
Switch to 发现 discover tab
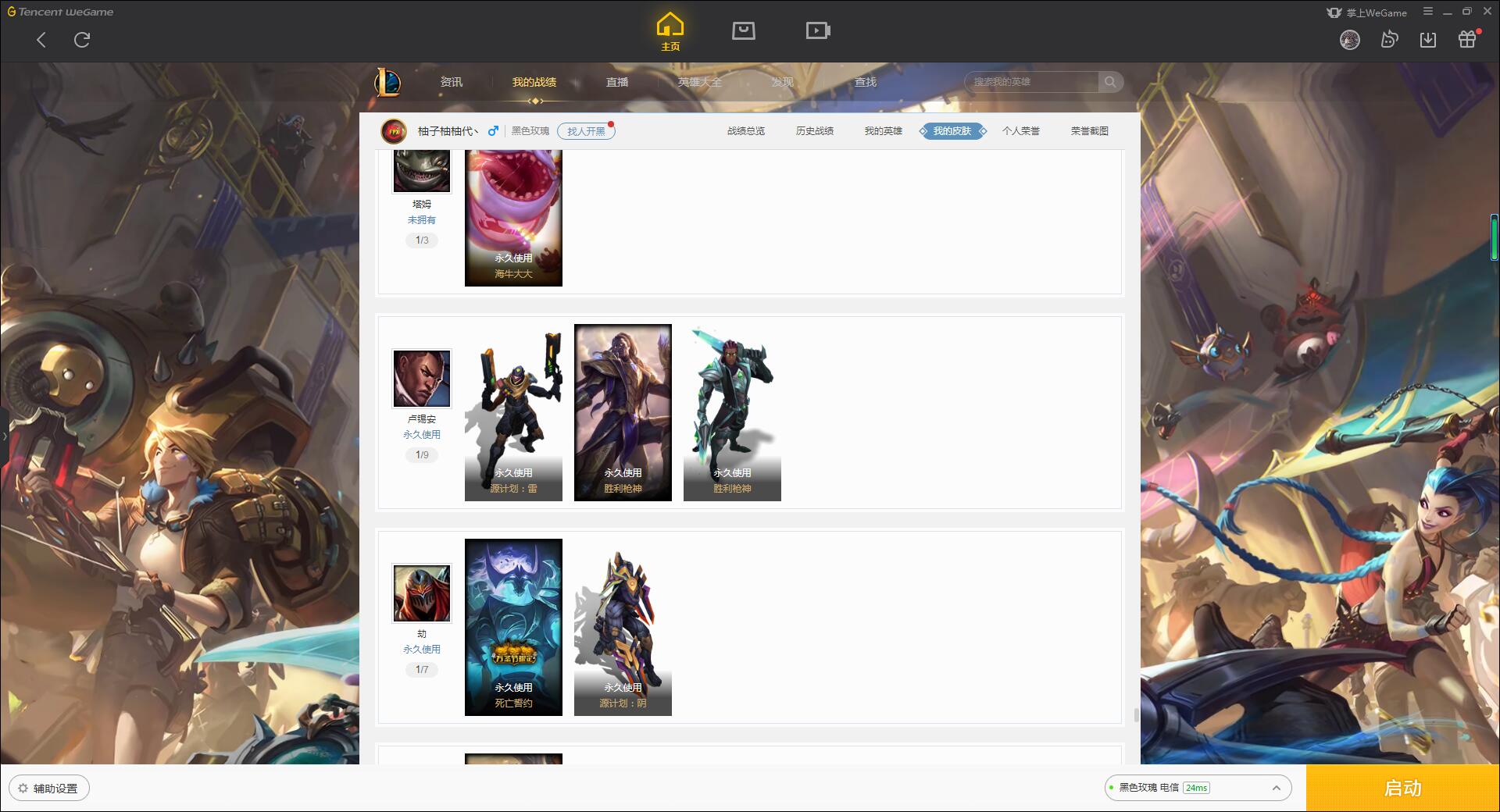(x=782, y=82)
